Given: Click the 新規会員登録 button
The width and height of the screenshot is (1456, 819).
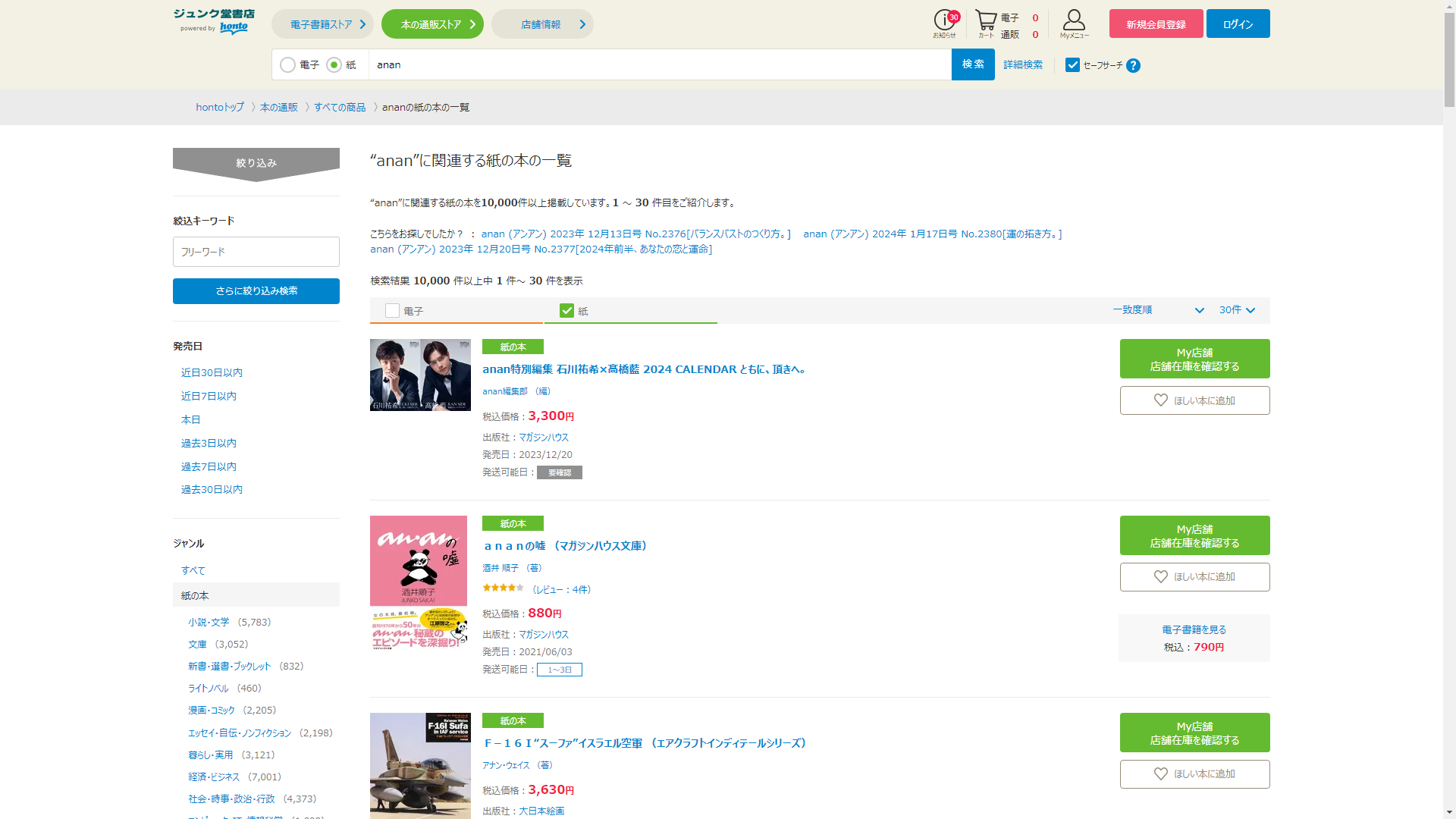Looking at the screenshot, I should (x=1156, y=24).
